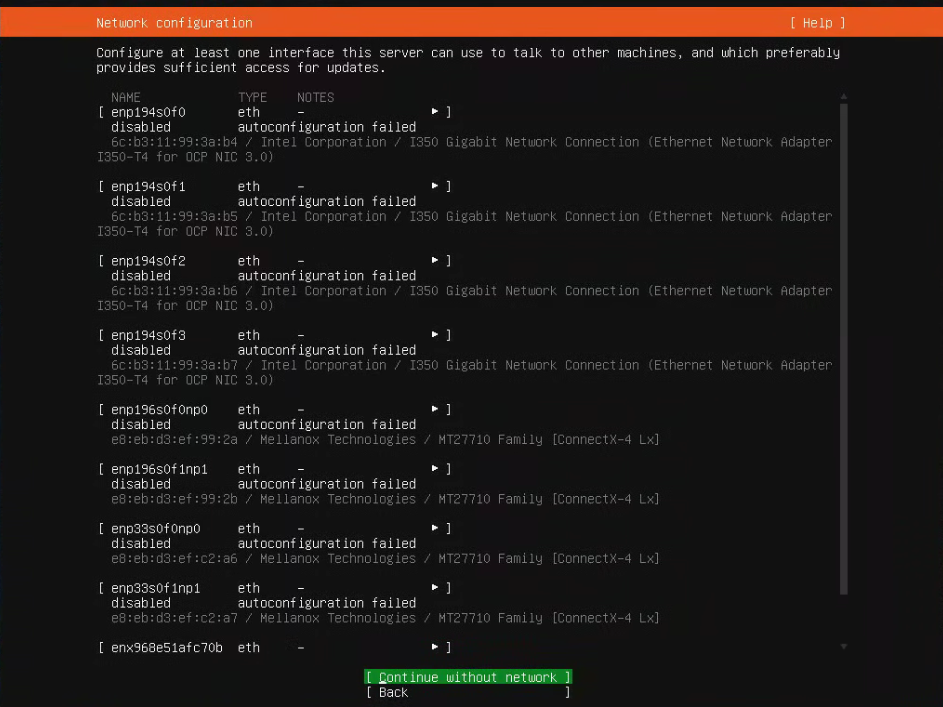Image resolution: width=943 pixels, height=707 pixels.
Task: Click Continue without network
Action: click(x=468, y=677)
